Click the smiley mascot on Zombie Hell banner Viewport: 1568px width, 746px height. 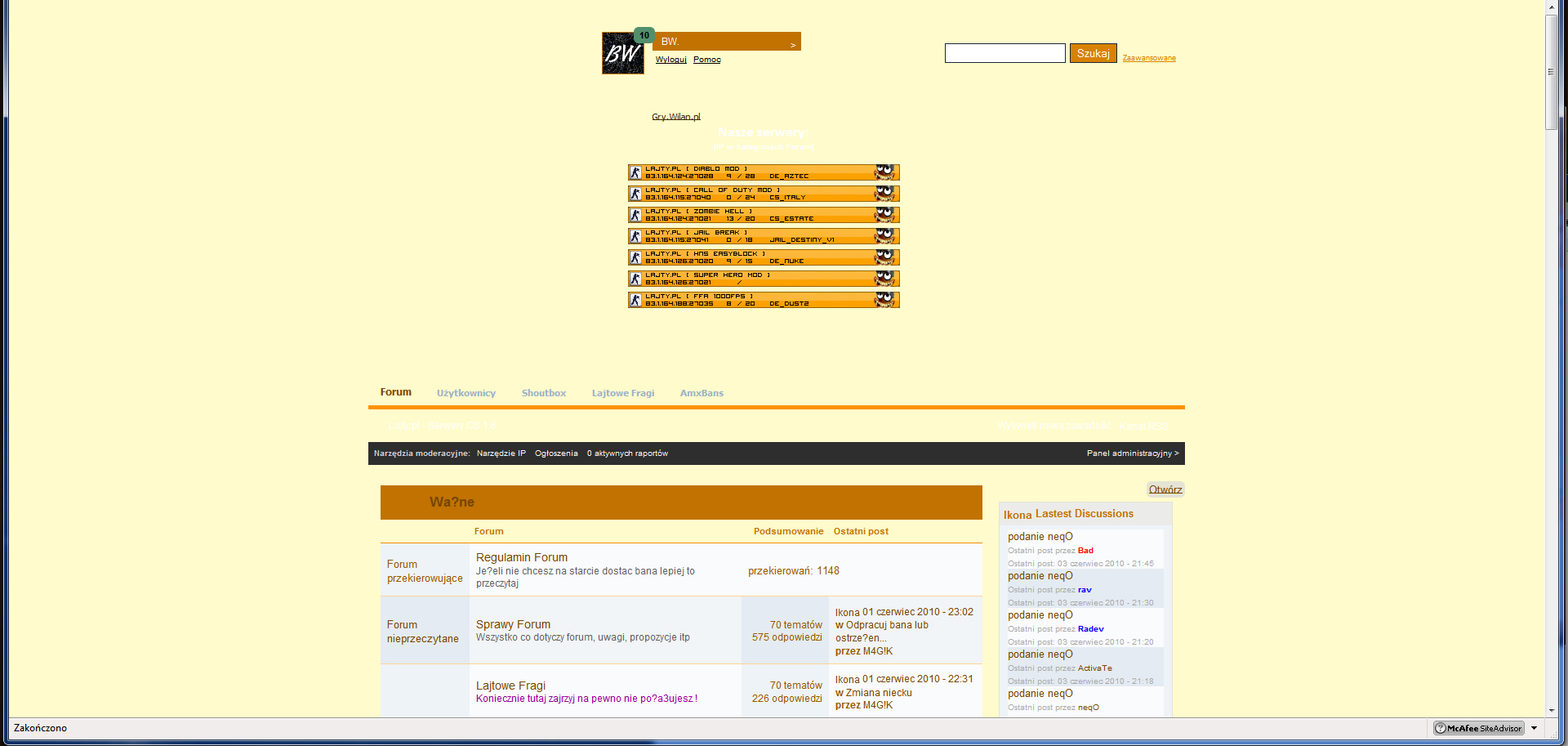885,215
